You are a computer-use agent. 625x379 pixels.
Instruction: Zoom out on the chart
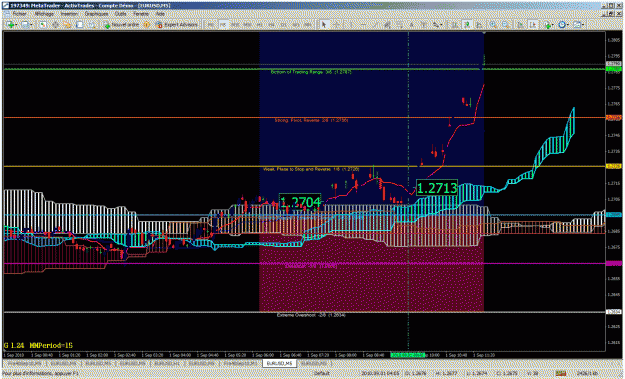click(x=505, y=25)
